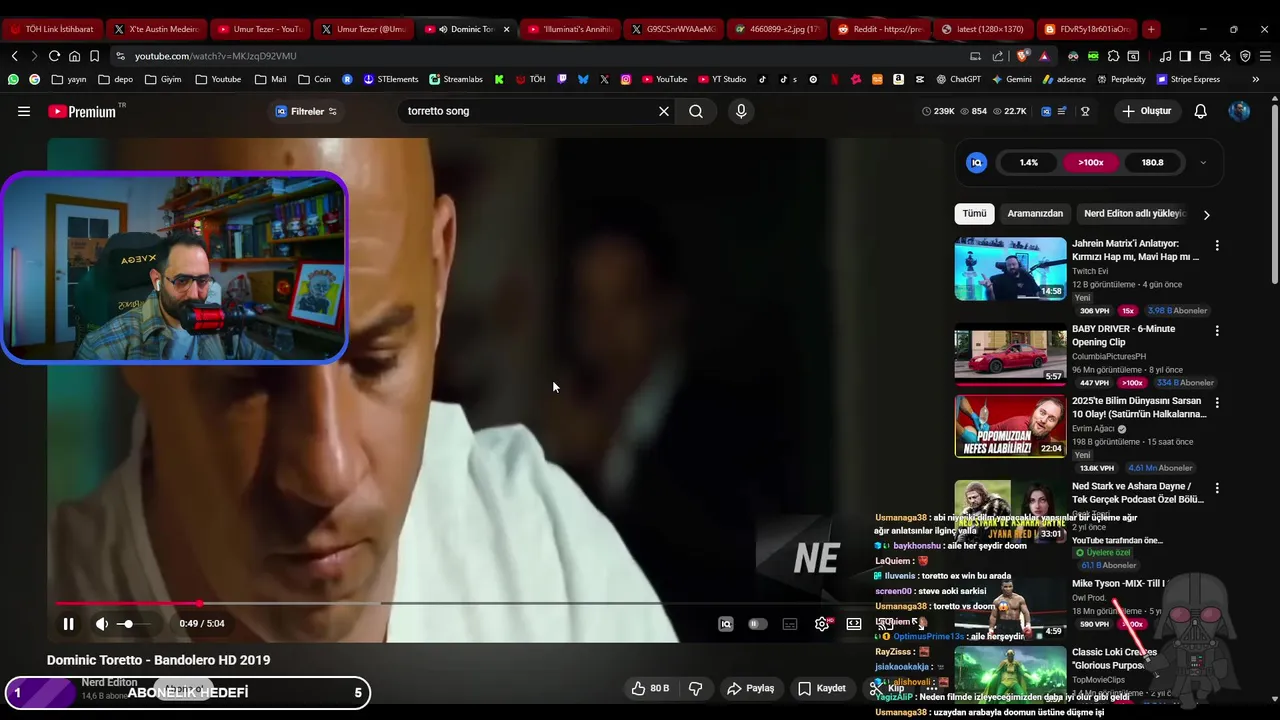Click the Oluştur create button
Screen dimensions: 1280x720
[1146, 111]
